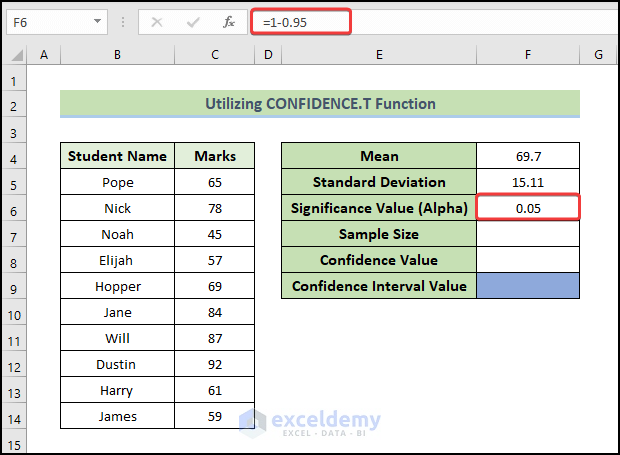The image size is (620, 455).
Task: Click the Select All corner triangle
Action: pyautogui.click(x=15, y=56)
